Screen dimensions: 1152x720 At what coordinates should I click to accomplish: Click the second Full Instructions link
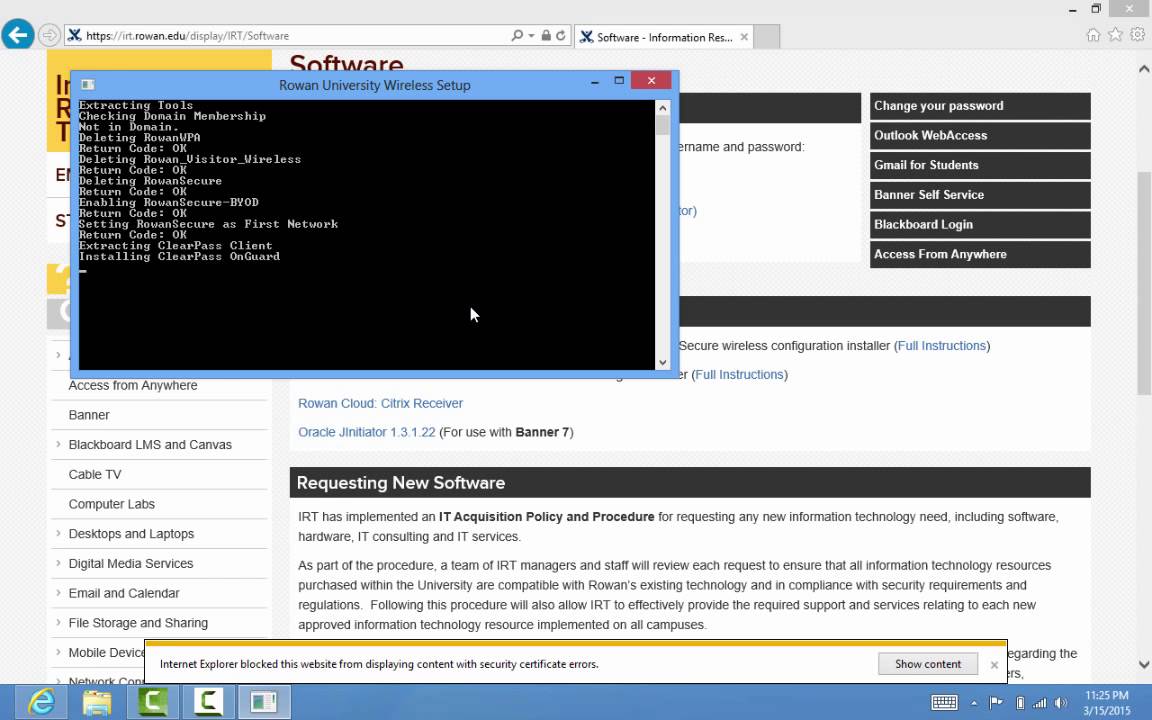click(739, 375)
